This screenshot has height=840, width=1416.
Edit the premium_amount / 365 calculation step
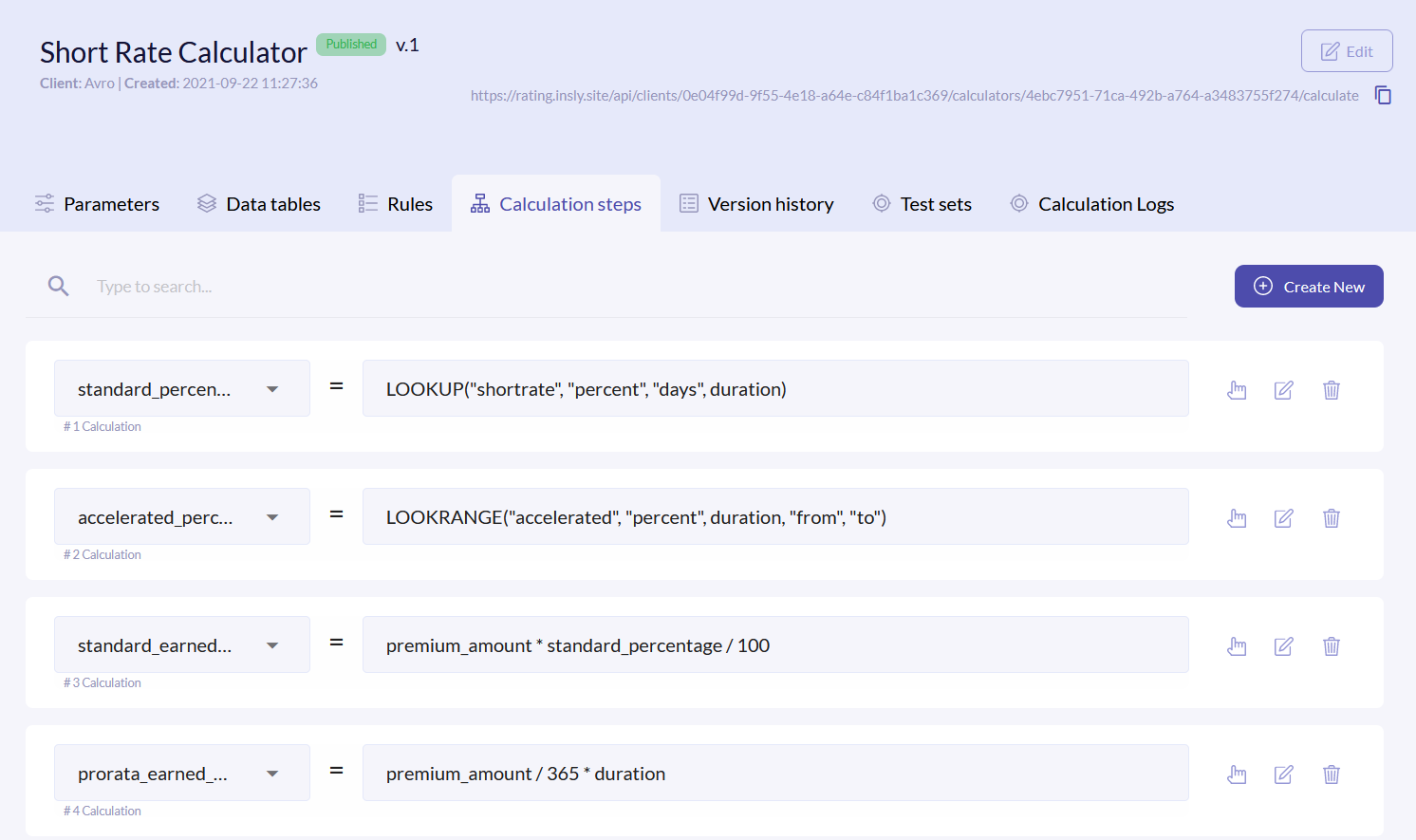coord(1283,775)
